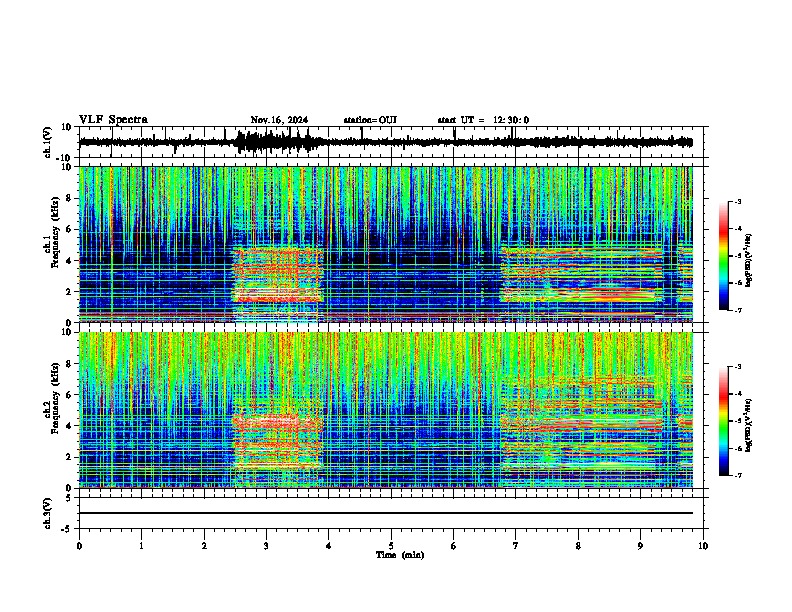Click the "ch.3(V)" axis label
Viewport: 792px width, 612px height.
click(x=48, y=513)
